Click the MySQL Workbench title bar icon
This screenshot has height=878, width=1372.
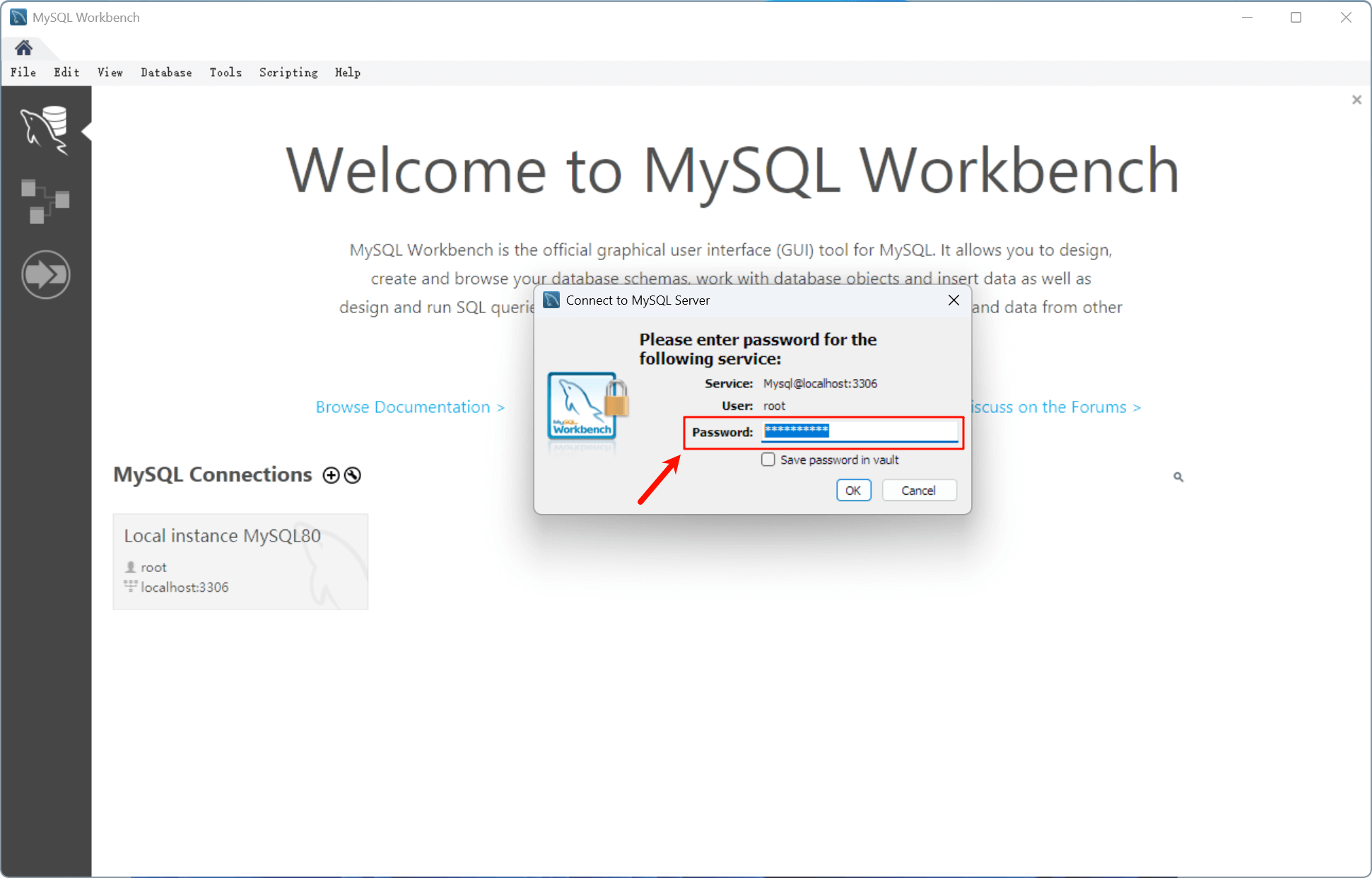point(18,17)
